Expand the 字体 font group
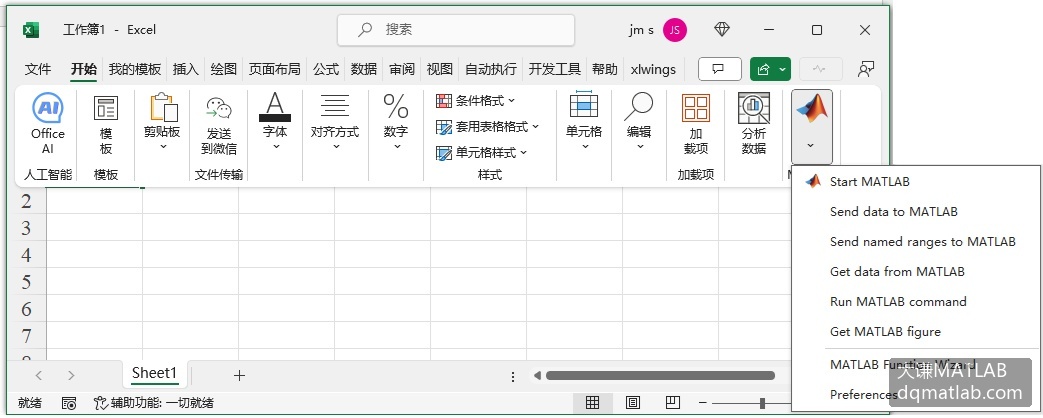Viewport: 1043px width, 418px height. 275,123
